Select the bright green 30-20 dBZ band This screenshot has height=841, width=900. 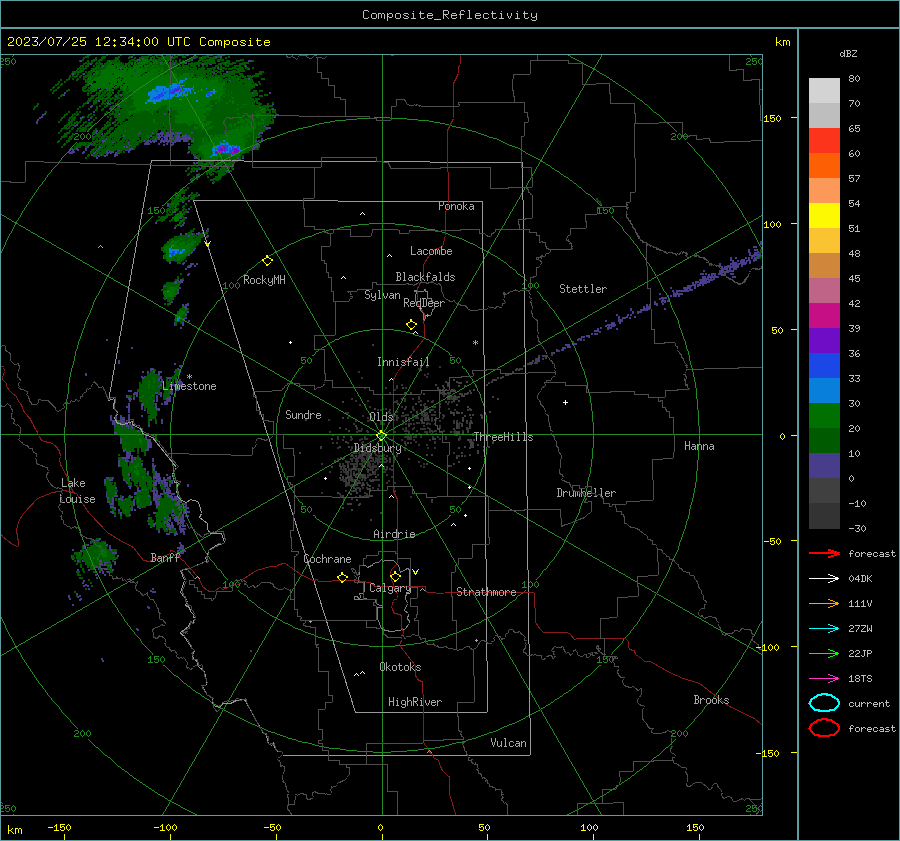click(x=824, y=416)
